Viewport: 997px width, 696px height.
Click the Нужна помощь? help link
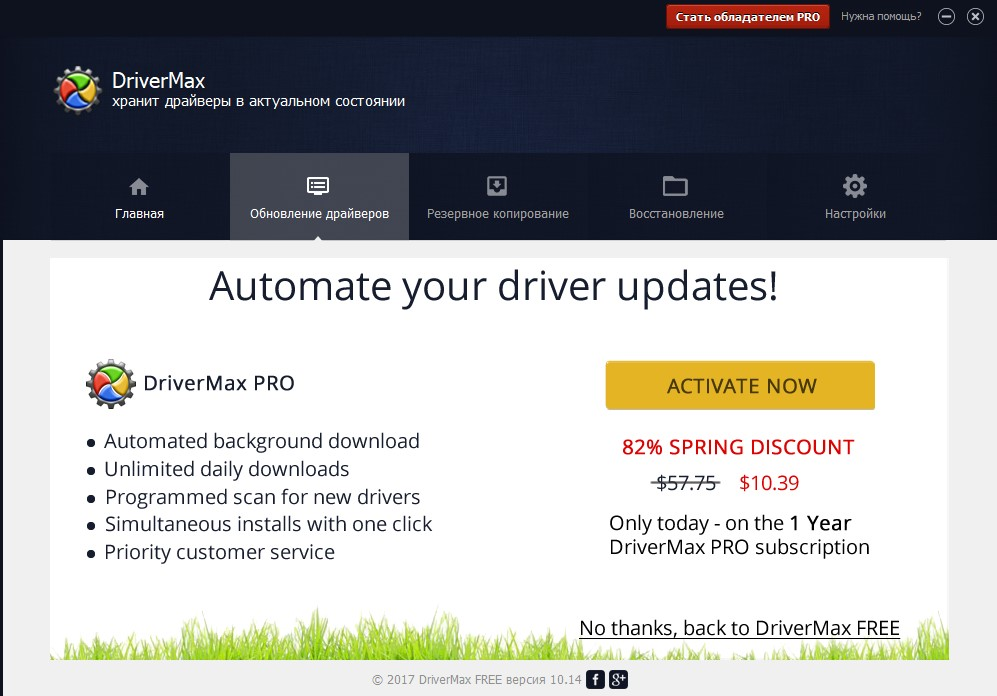coord(881,17)
